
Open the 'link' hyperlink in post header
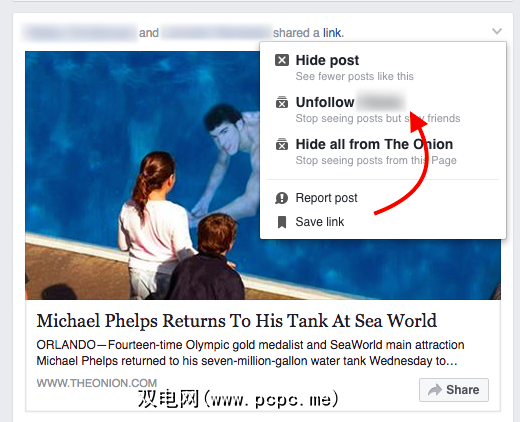coord(332,33)
